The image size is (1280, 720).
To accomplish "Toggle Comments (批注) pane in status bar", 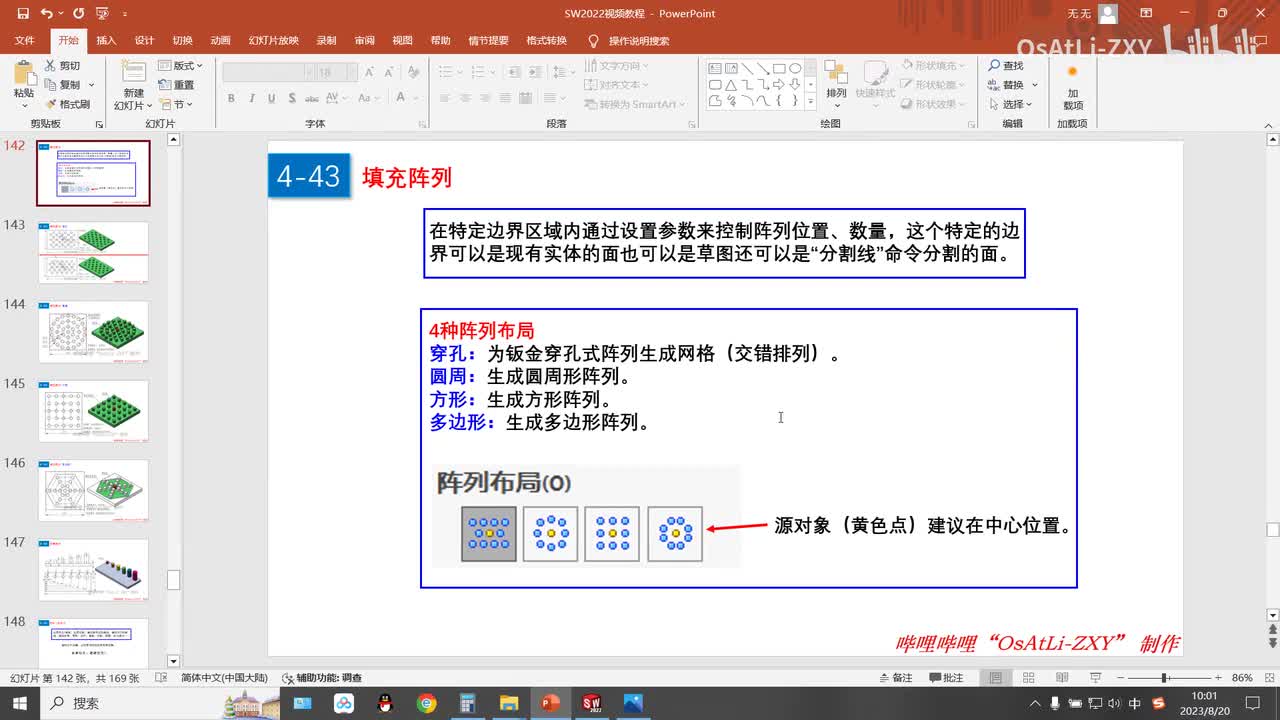I will click(946, 678).
